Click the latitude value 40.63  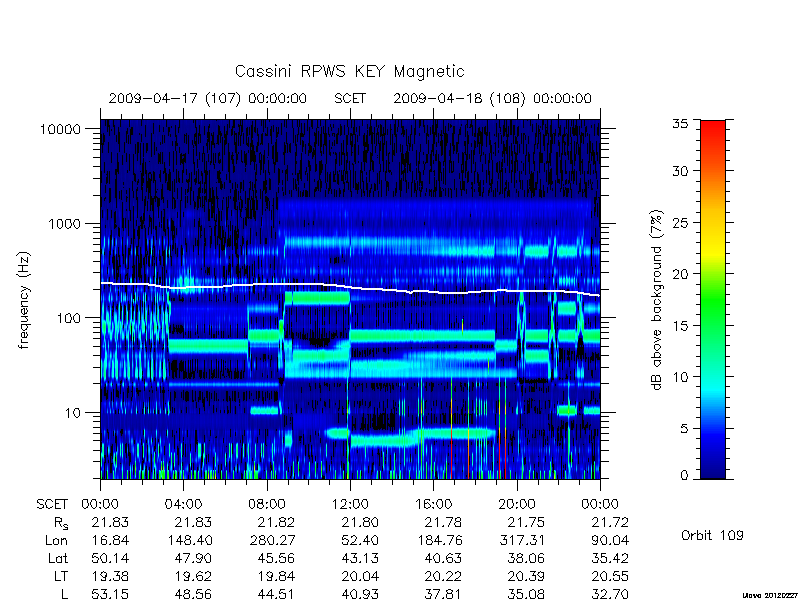(443, 559)
